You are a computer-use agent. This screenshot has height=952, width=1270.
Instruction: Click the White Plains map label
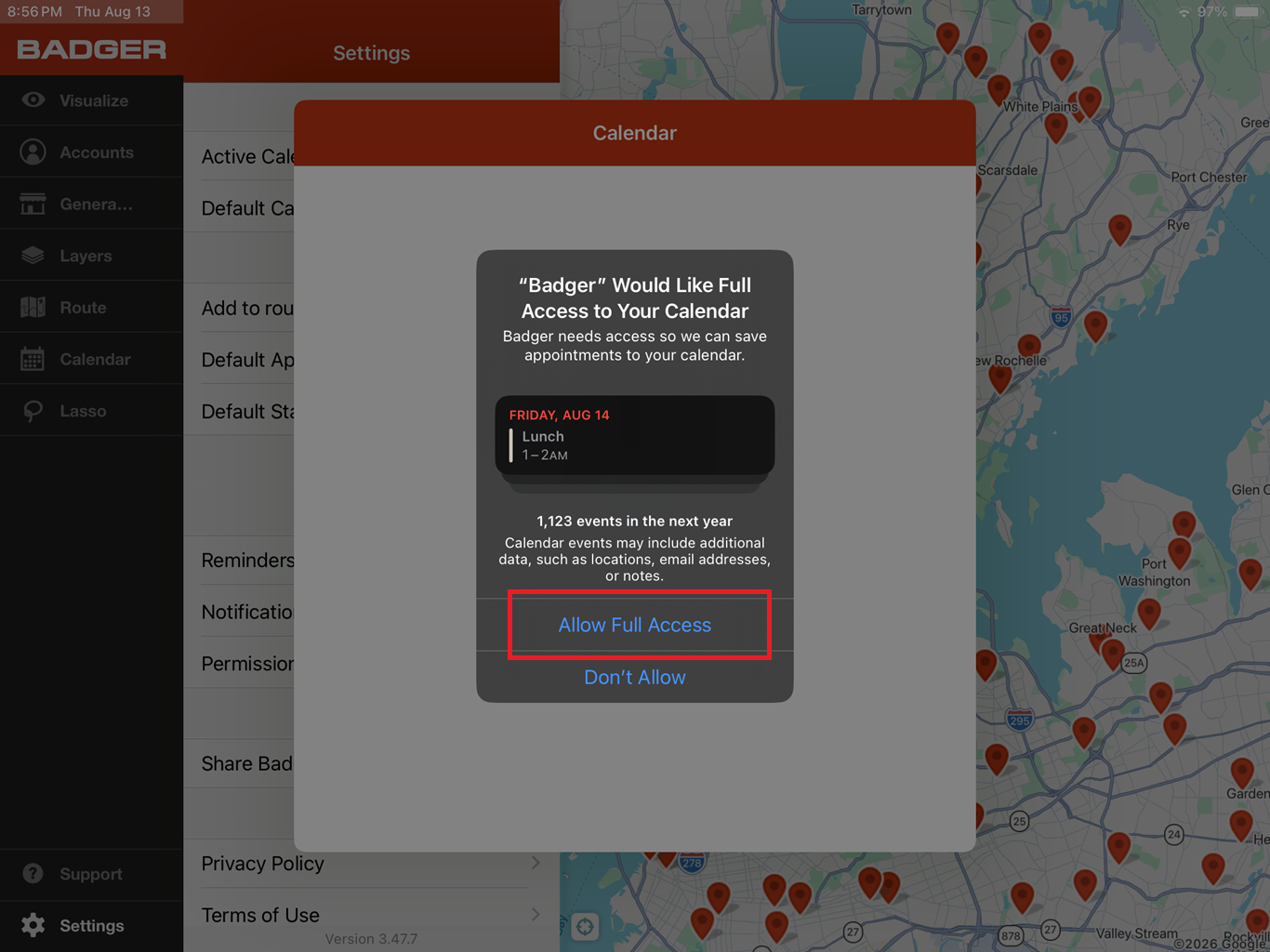coord(1039,106)
